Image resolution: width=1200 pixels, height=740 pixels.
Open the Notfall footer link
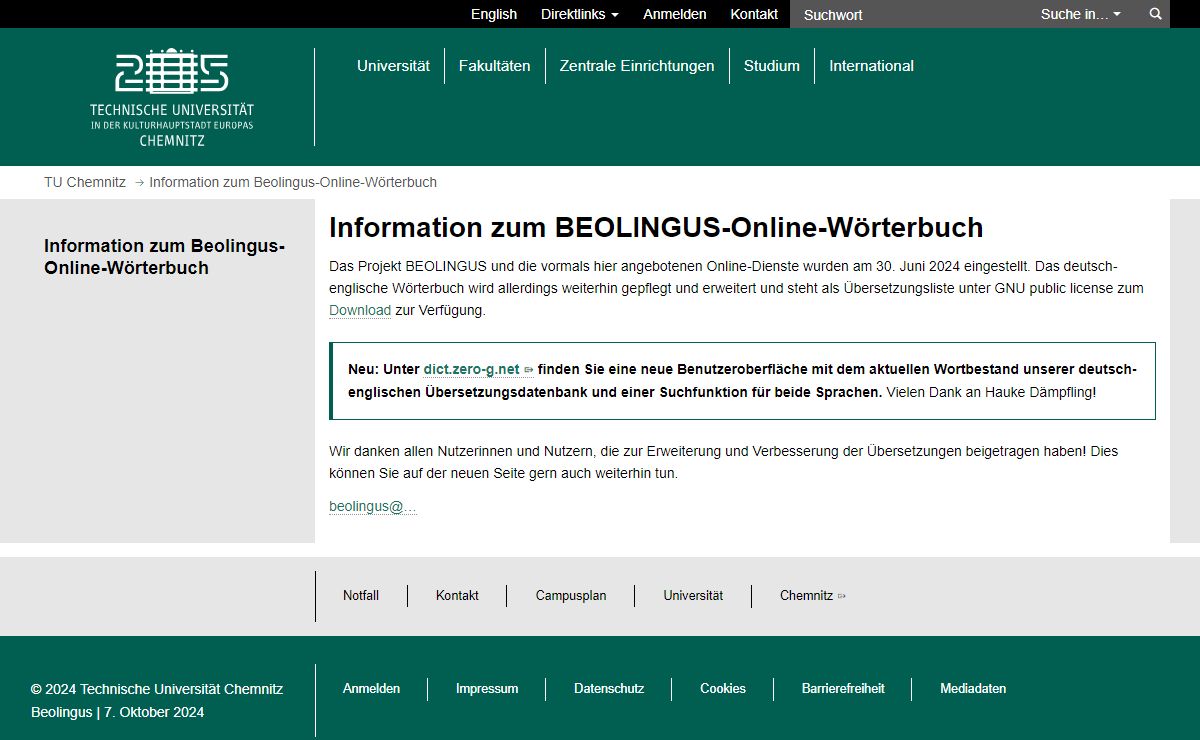pos(361,596)
